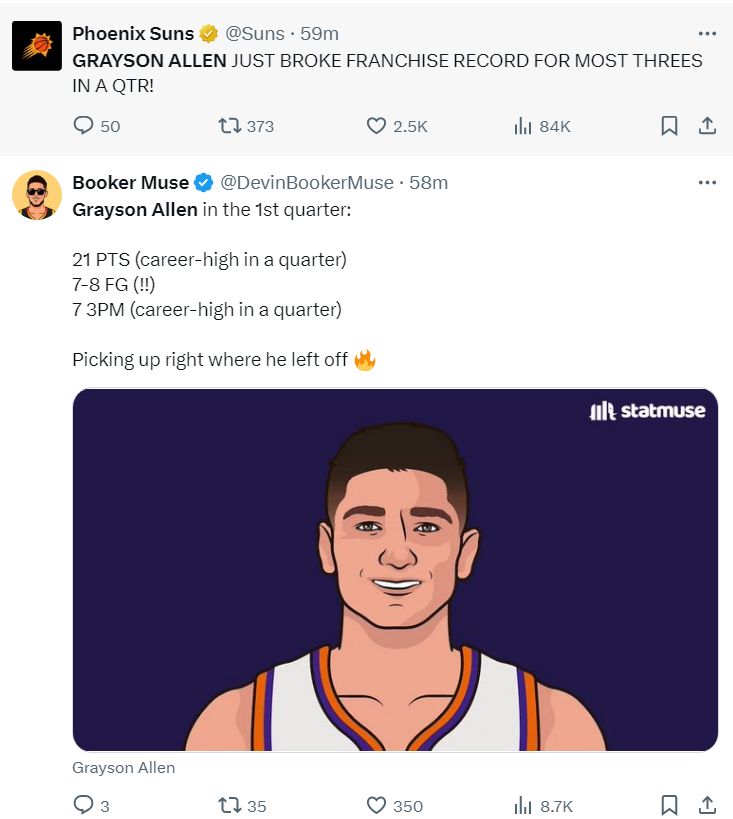Open more options for Phoenix Suns tweet
The image size is (733, 819).
[707, 33]
